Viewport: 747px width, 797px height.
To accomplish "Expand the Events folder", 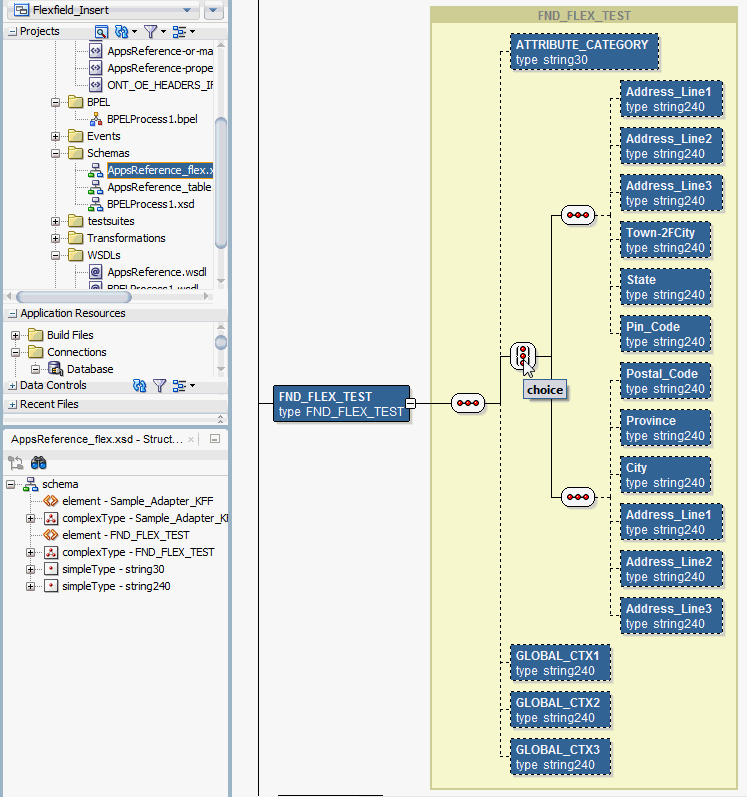I will tap(55, 136).
